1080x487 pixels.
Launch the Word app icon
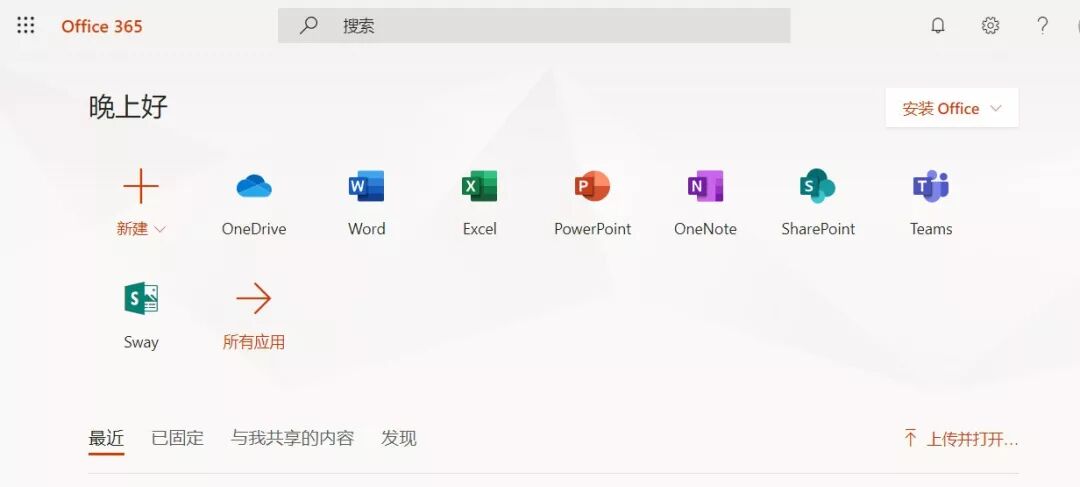coord(366,186)
